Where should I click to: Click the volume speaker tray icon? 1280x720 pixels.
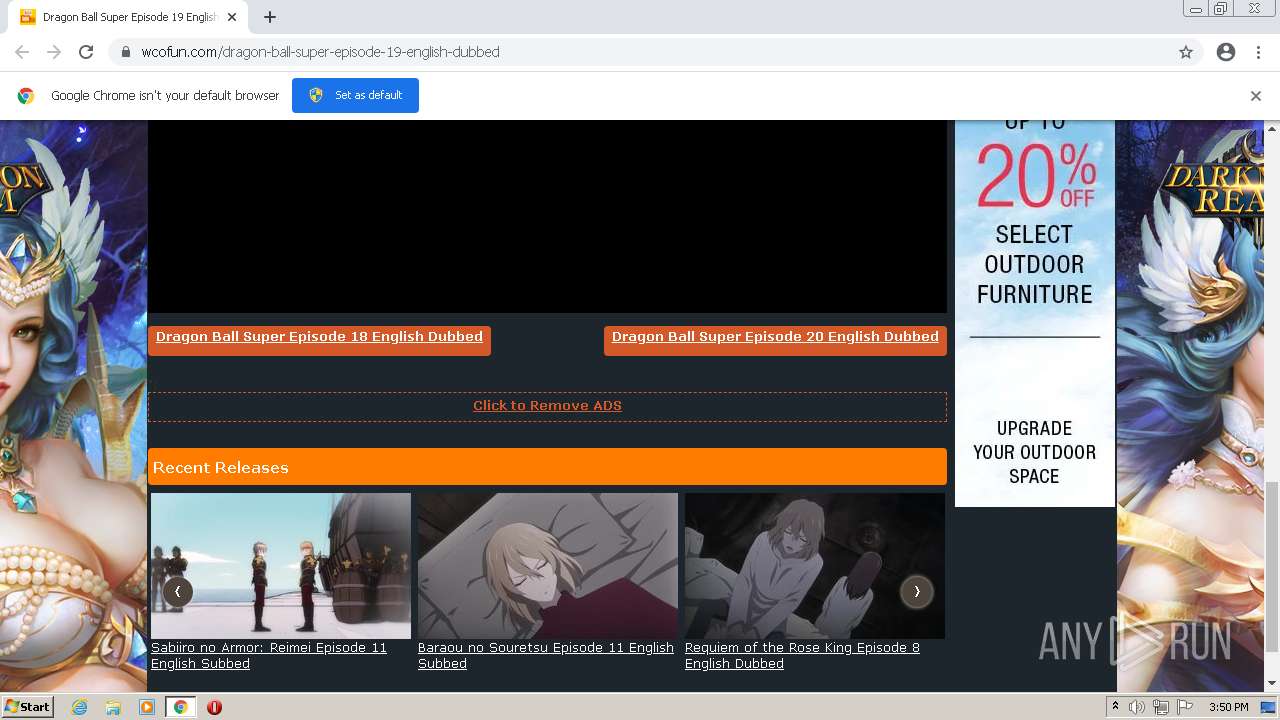pos(1137,707)
